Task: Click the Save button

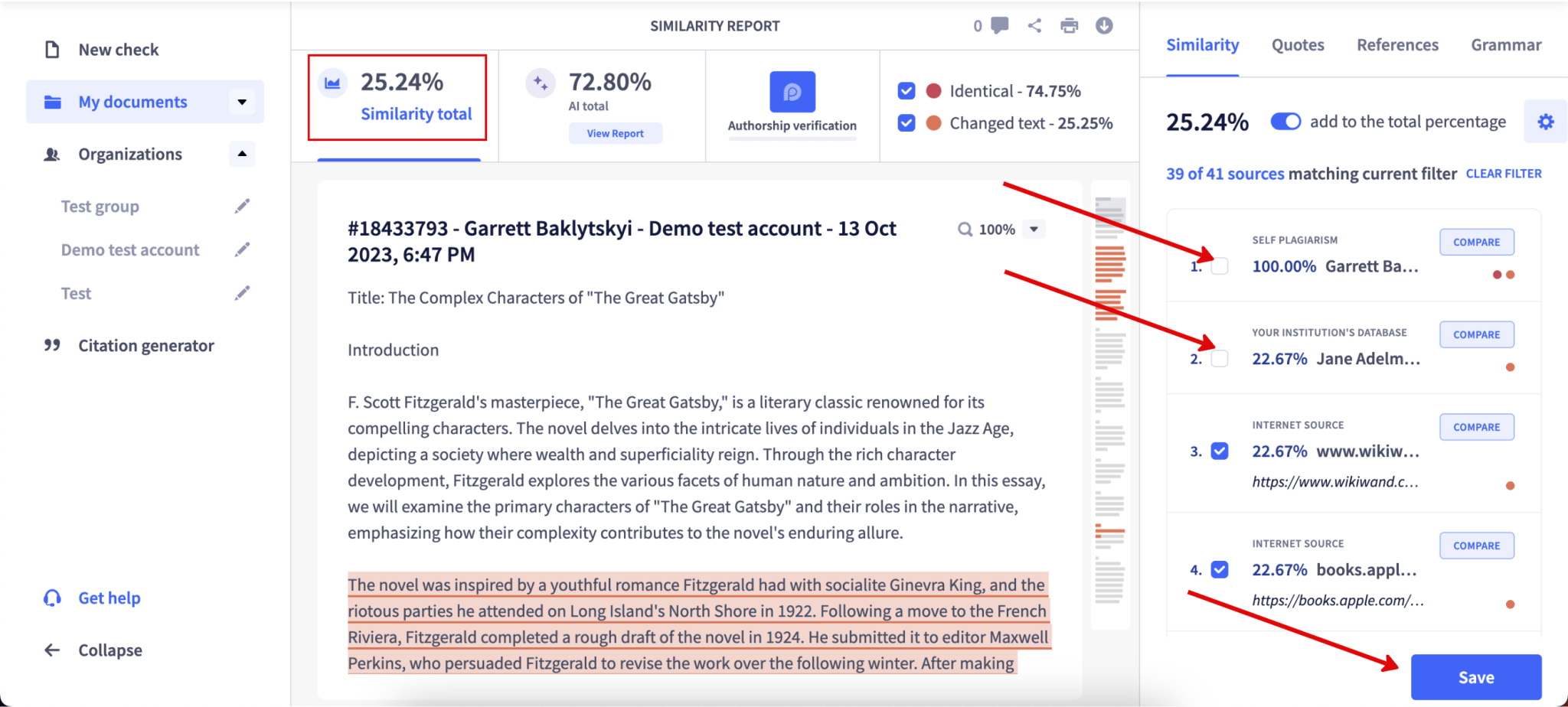Action: [1475, 676]
